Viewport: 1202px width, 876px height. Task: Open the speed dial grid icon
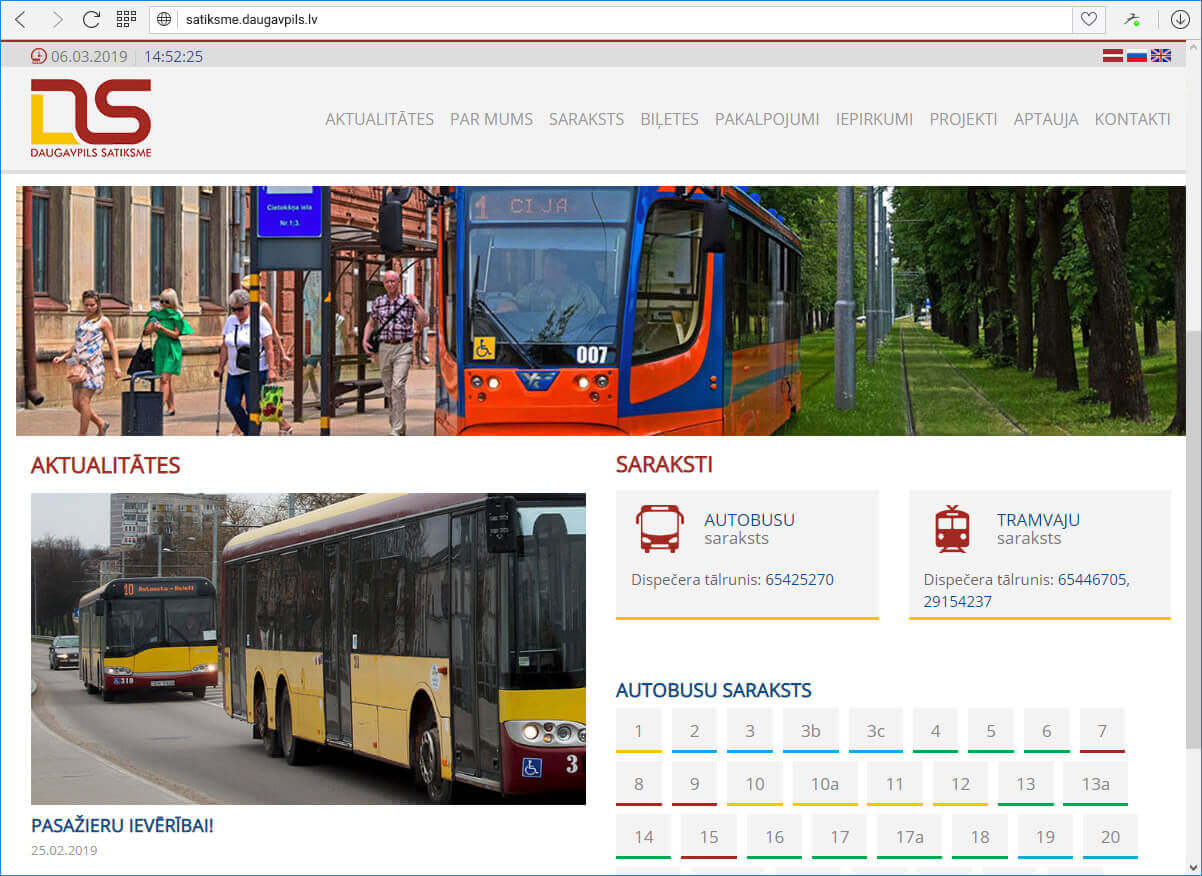(x=126, y=18)
